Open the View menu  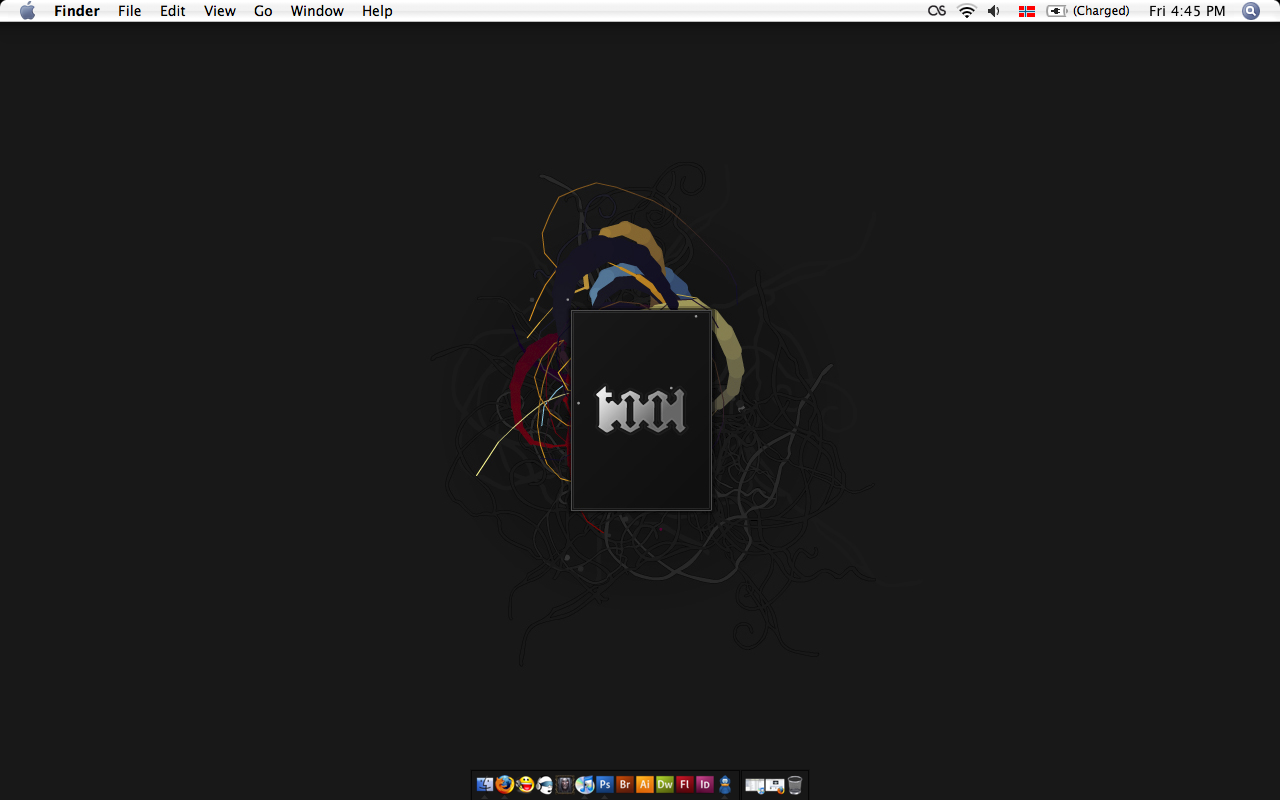220,11
